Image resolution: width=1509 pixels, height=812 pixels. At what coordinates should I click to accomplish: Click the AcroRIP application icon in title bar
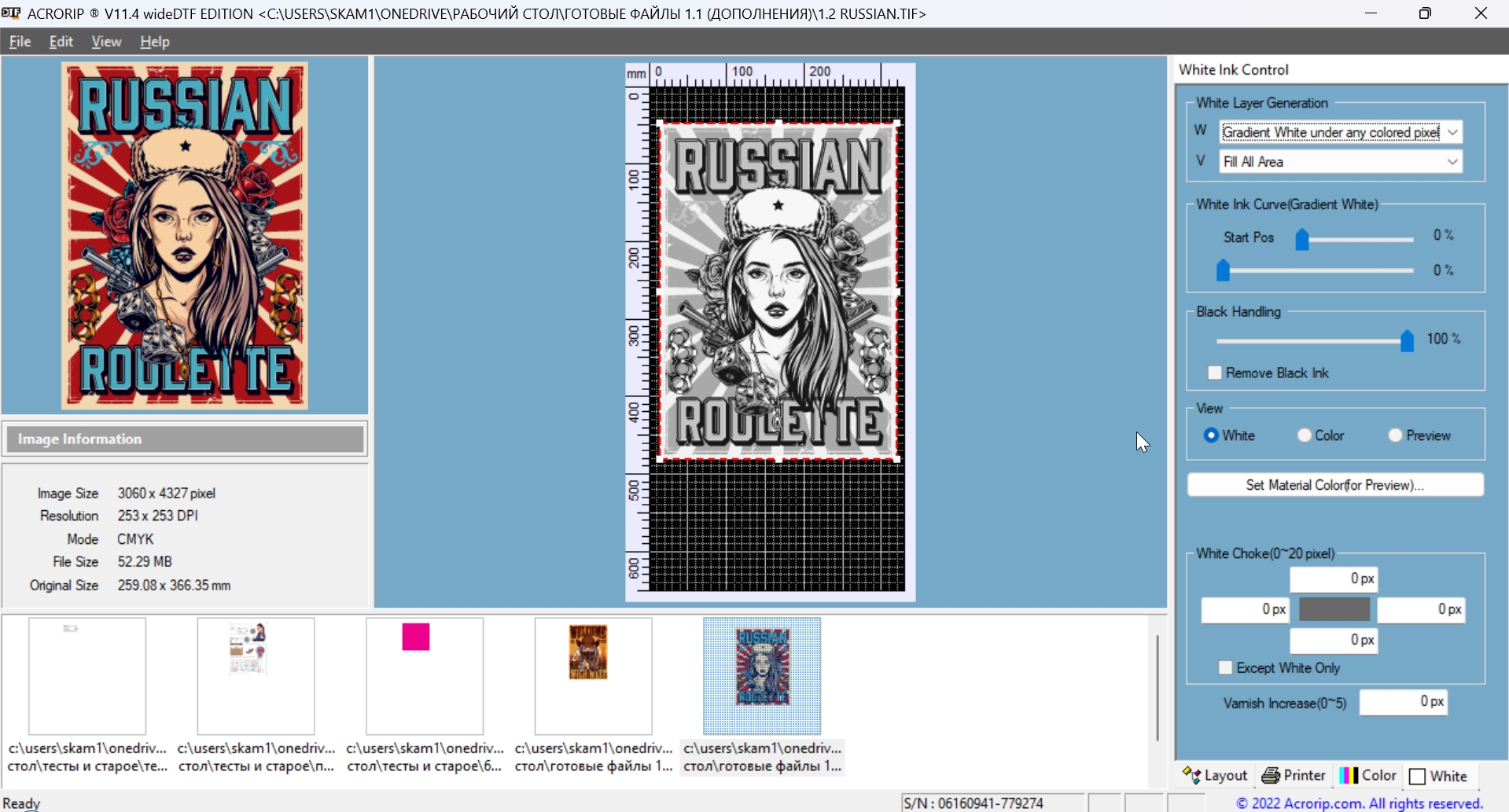[x=11, y=13]
